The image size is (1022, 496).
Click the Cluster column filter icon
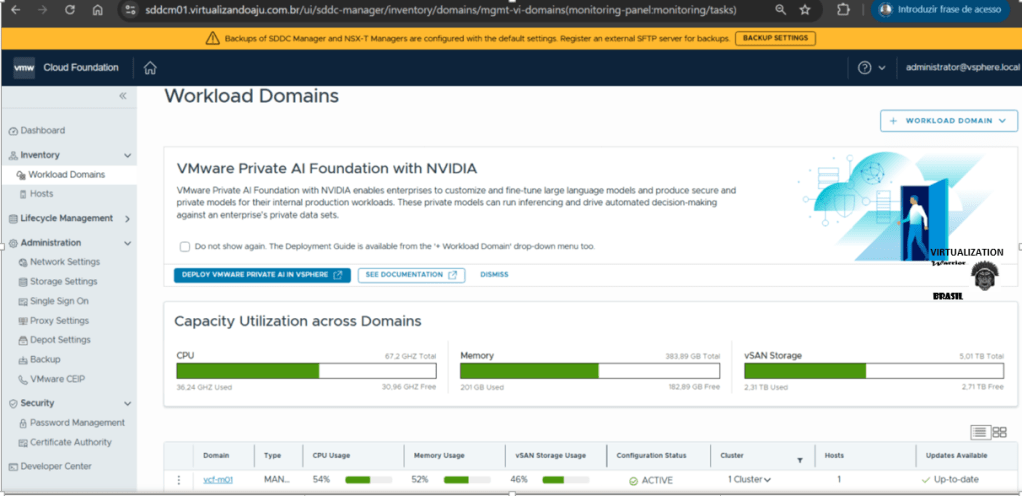[799, 460]
